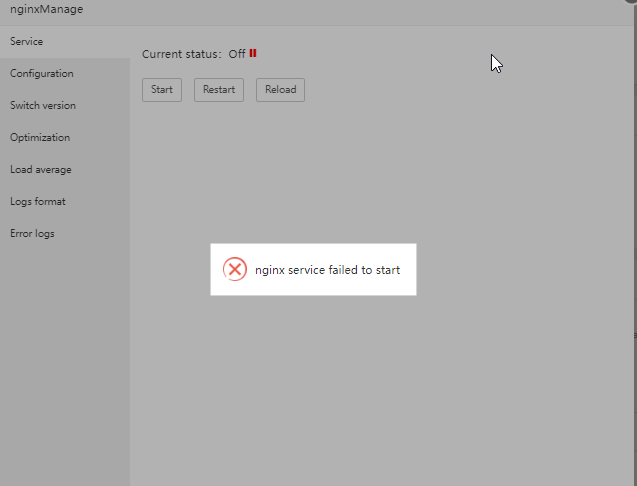View the Error logs tab
The width and height of the screenshot is (637, 486).
[65, 234]
